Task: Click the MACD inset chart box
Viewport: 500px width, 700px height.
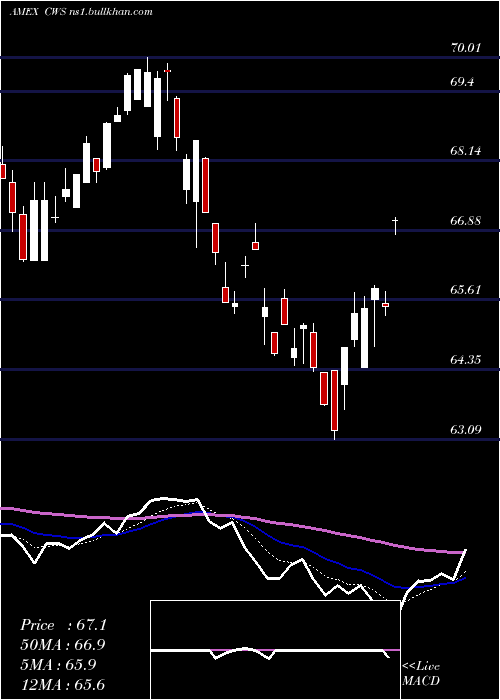Action: tap(275, 650)
